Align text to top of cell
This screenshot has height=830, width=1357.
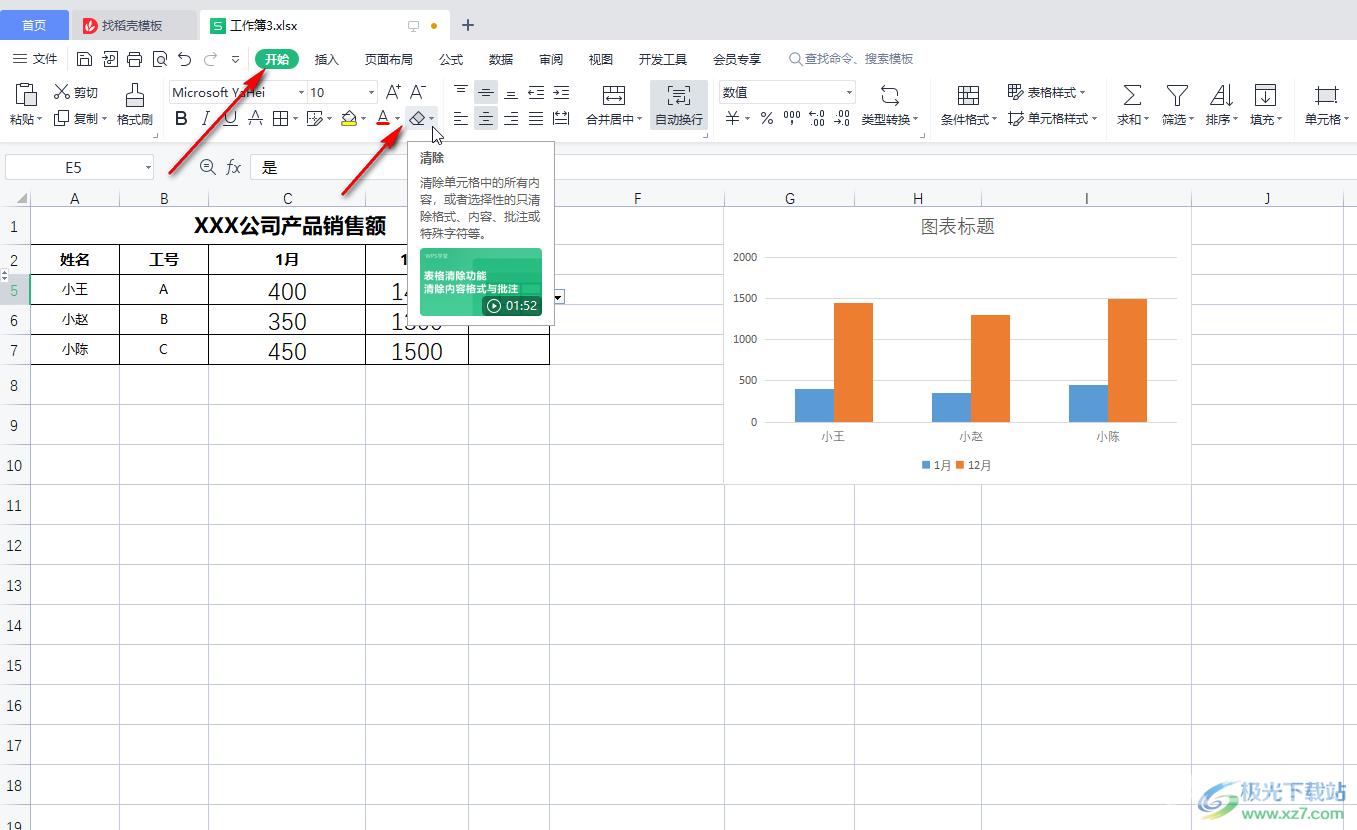coord(460,92)
